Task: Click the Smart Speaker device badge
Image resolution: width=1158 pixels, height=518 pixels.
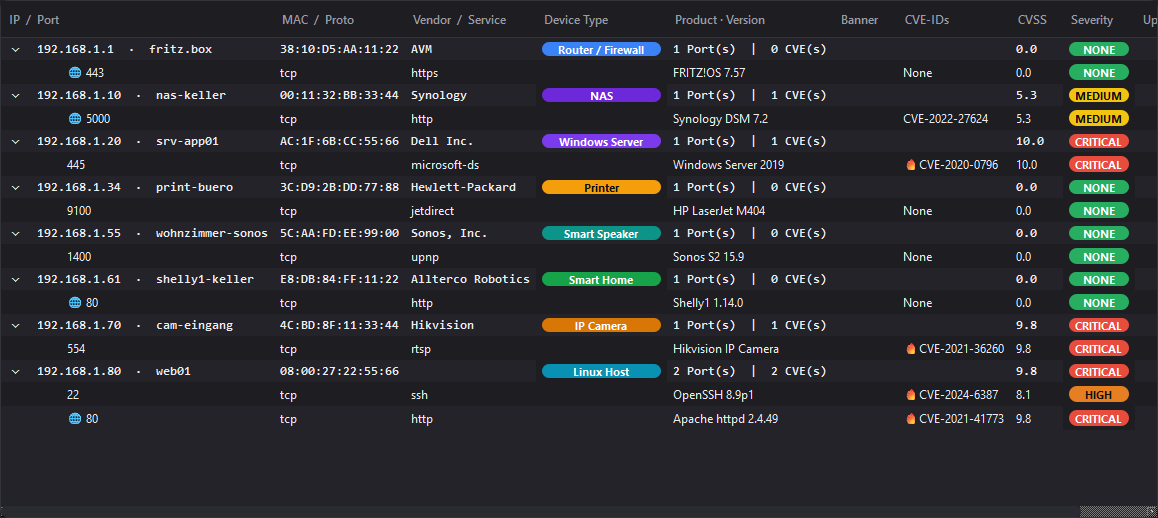Action: click(x=601, y=234)
